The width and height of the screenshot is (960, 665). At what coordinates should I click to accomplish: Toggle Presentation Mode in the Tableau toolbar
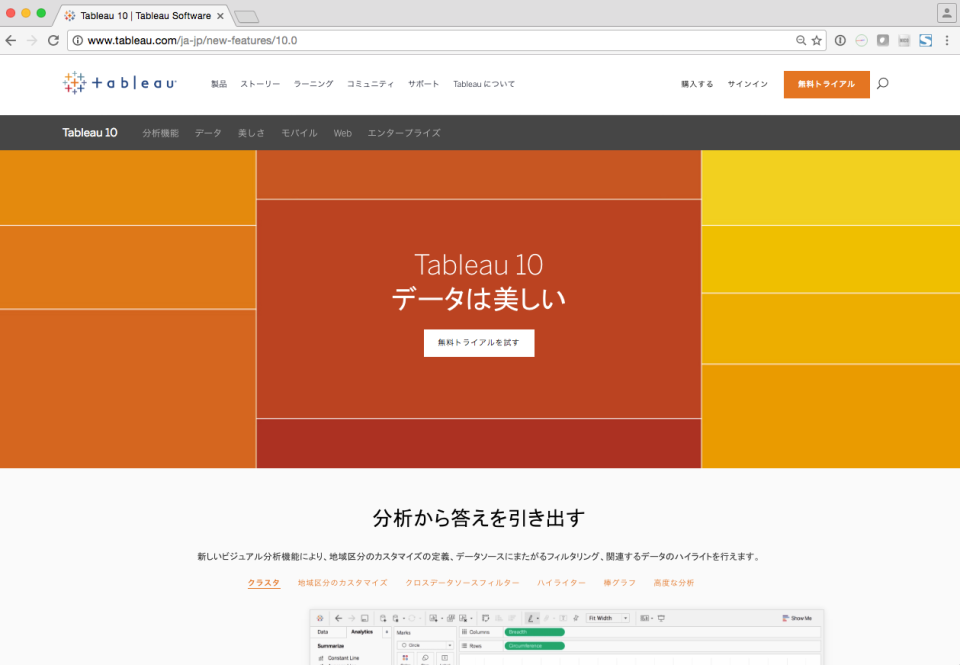pos(660,617)
